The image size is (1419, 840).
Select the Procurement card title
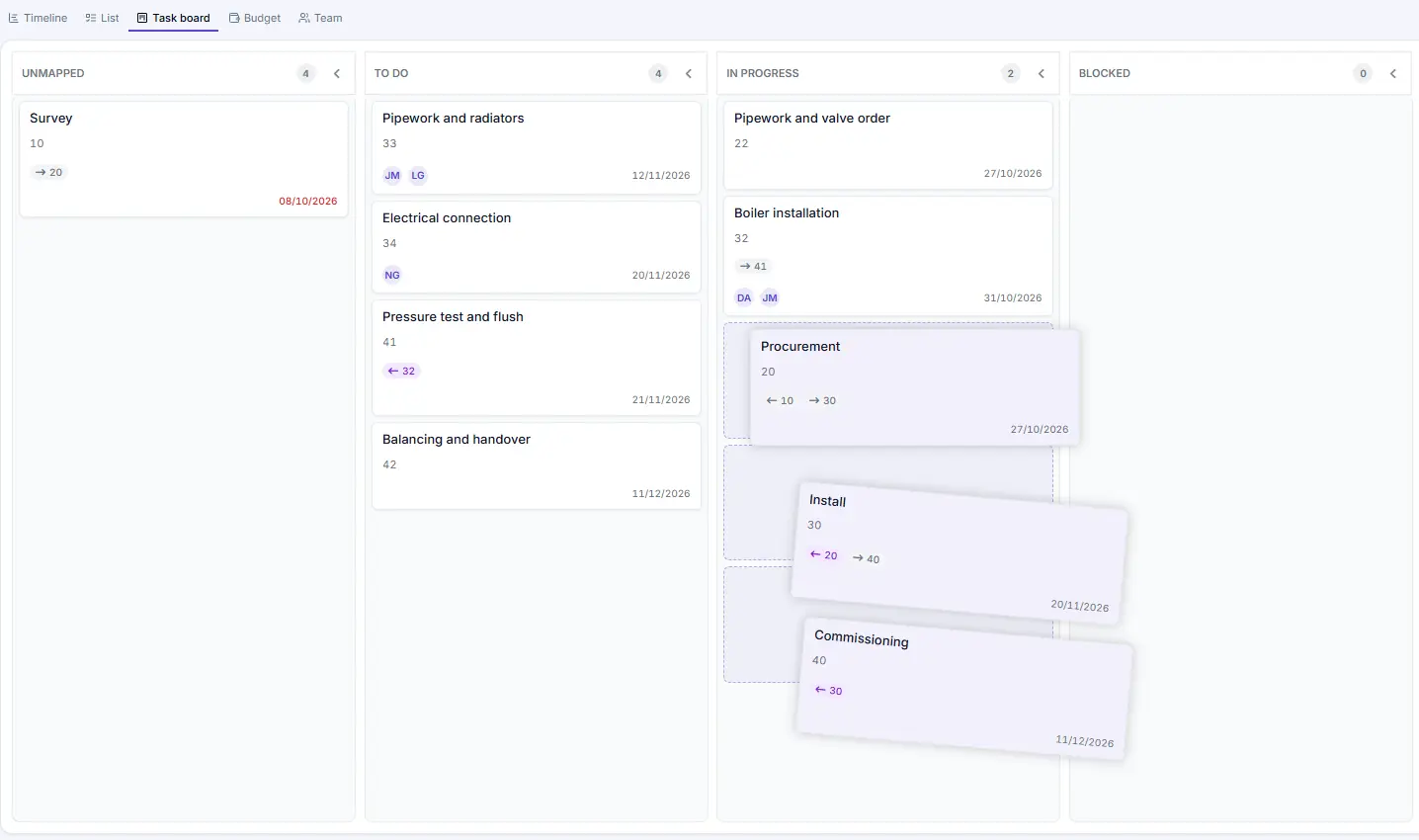[x=800, y=346]
